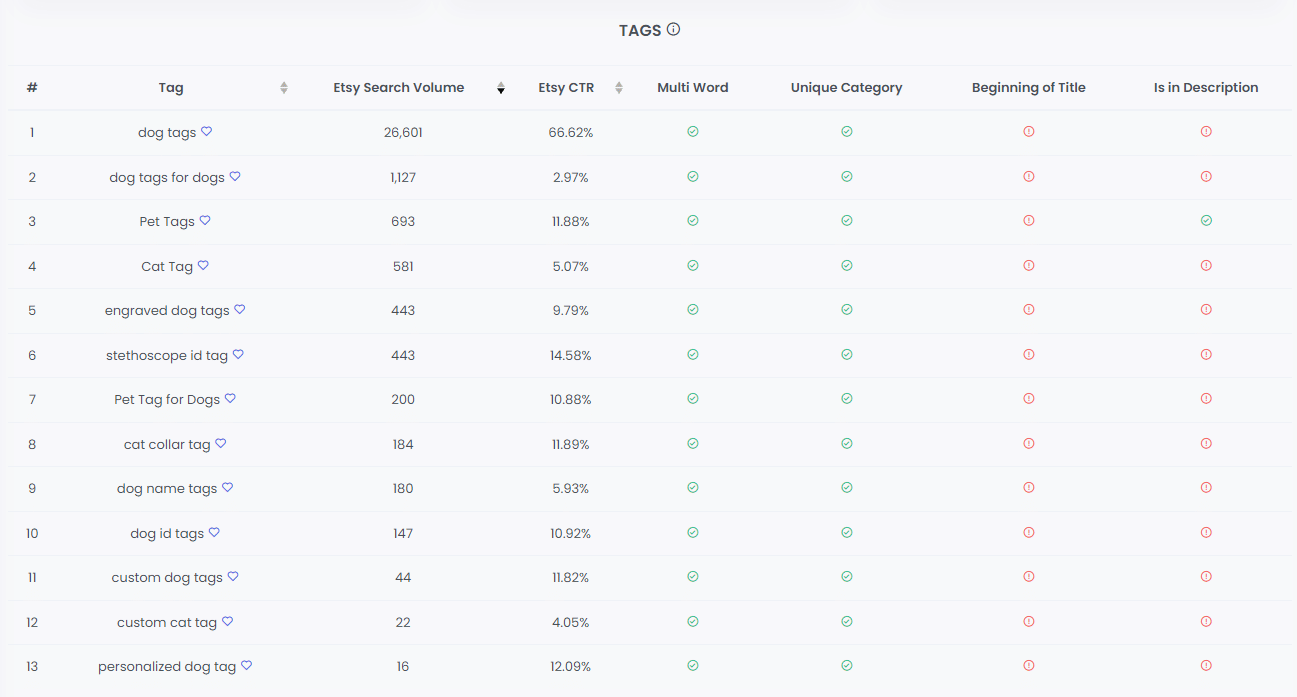Click the # column header

32,88
